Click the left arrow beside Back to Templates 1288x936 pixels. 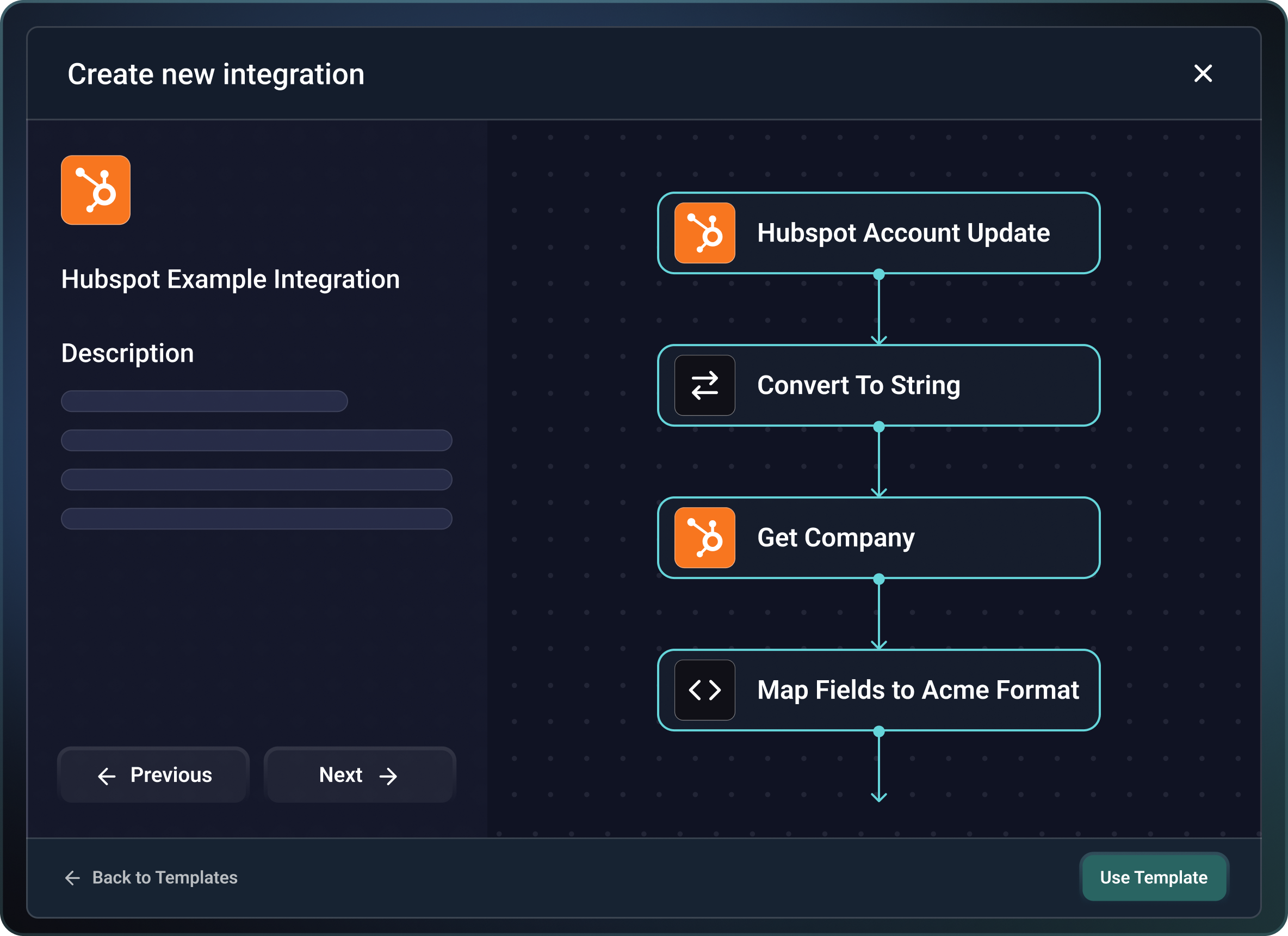(73, 878)
